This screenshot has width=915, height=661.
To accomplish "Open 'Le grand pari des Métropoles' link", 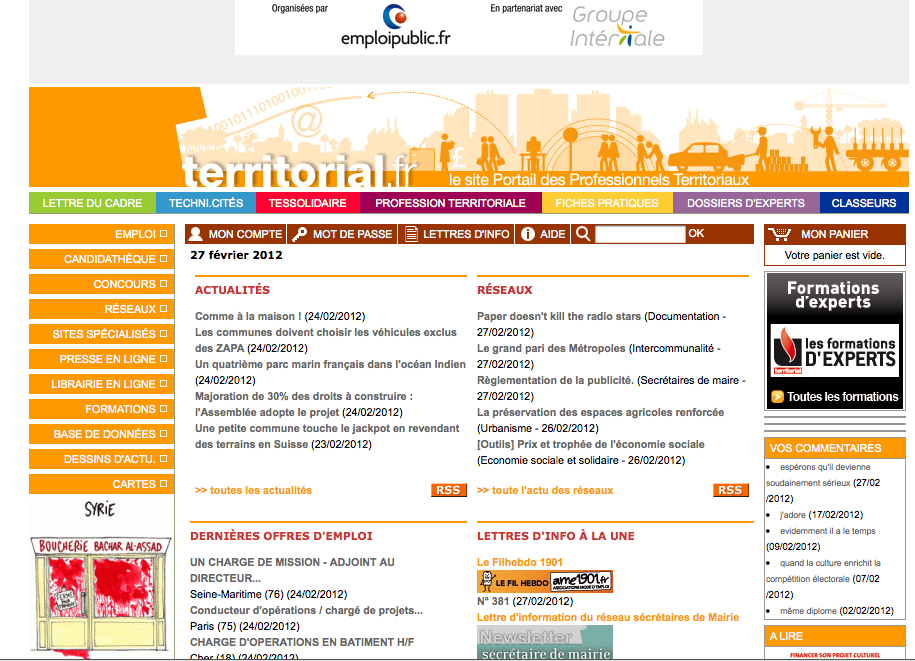I will pyautogui.click(x=551, y=348).
